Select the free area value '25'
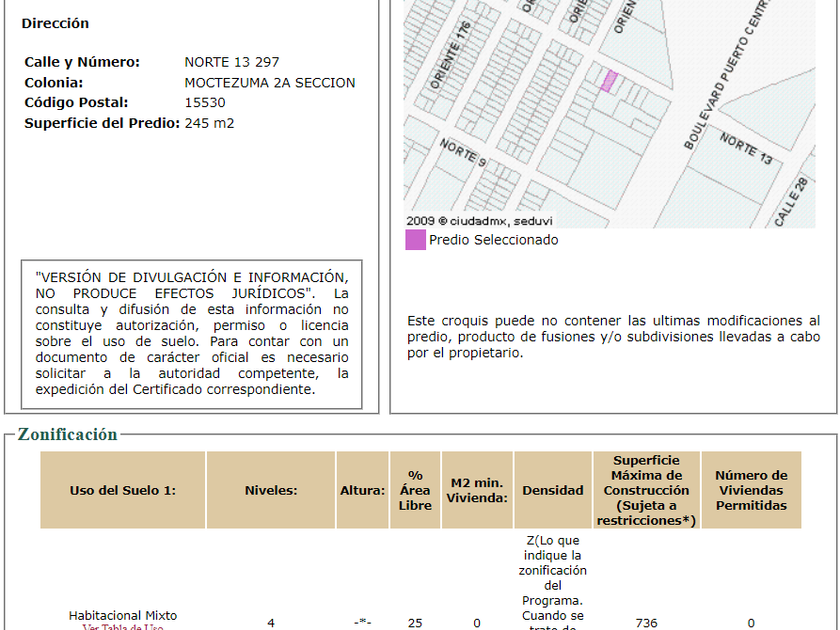Image resolution: width=840 pixels, height=630 pixels. (x=415, y=623)
